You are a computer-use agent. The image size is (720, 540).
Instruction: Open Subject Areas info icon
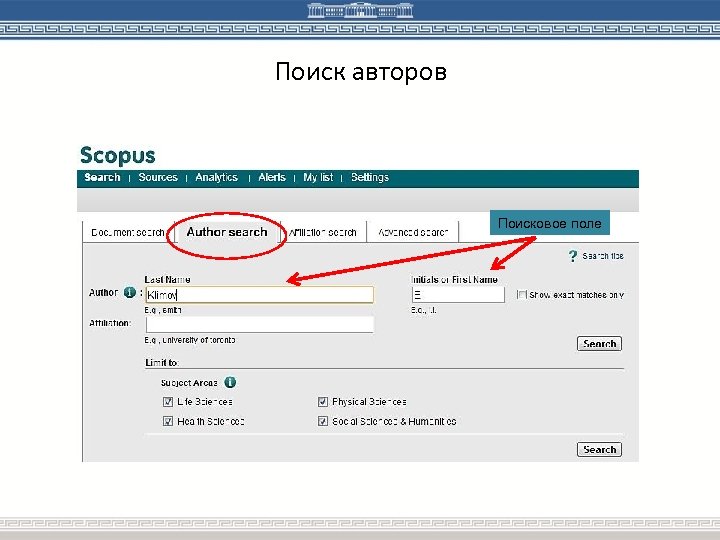pos(230,382)
